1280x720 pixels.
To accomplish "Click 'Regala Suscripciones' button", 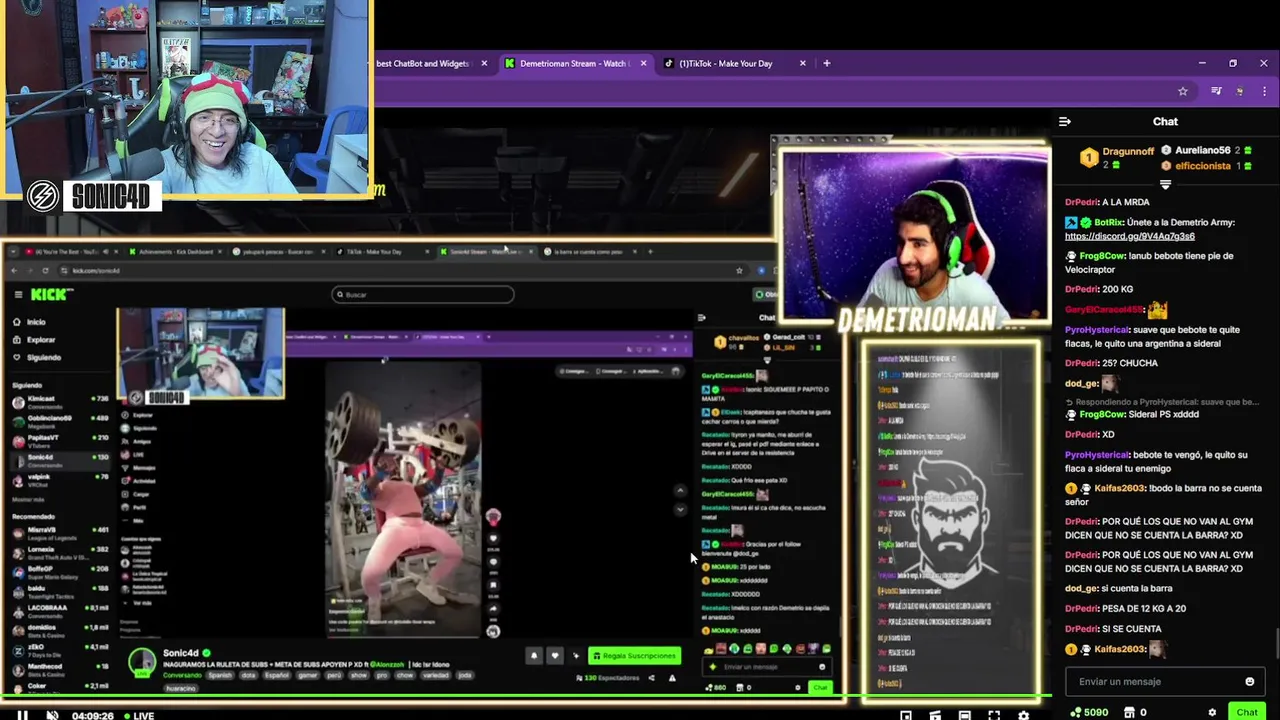I will (635, 656).
